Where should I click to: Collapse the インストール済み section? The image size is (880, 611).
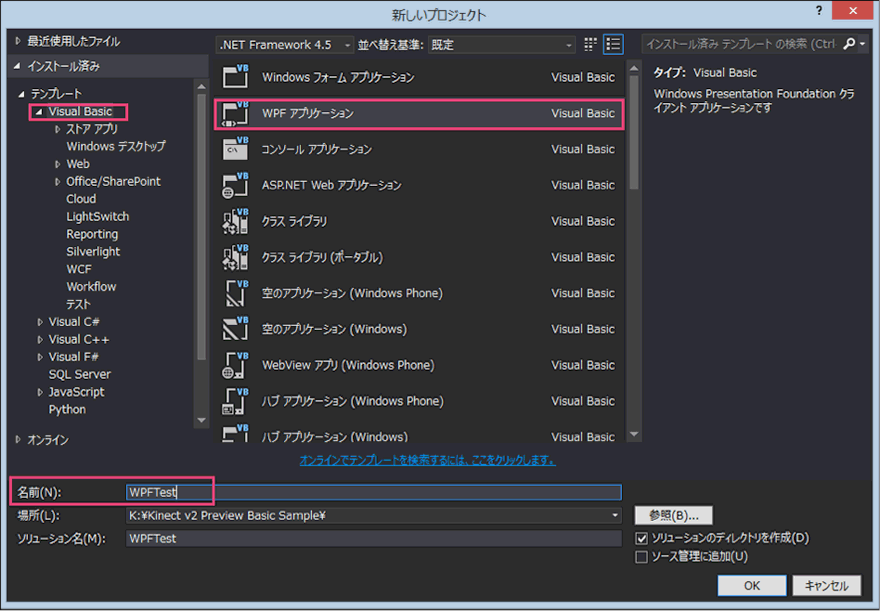click(x=17, y=66)
